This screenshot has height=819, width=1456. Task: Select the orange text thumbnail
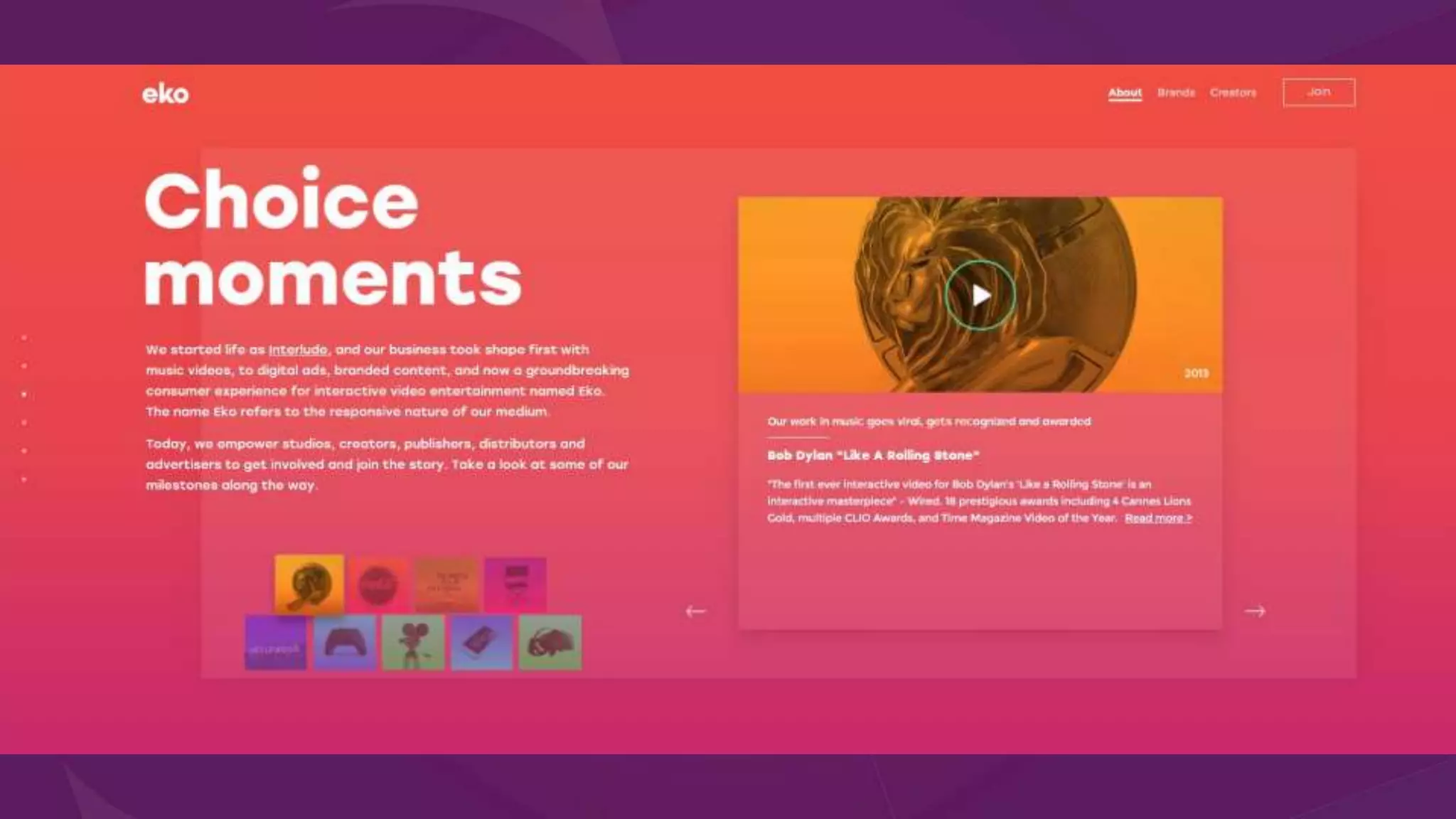(446, 585)
